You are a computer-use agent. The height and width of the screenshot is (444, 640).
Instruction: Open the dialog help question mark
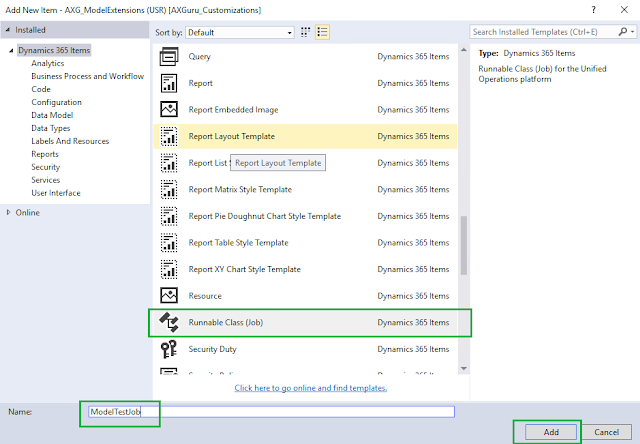pyautogui.click(x=593, y=10)
